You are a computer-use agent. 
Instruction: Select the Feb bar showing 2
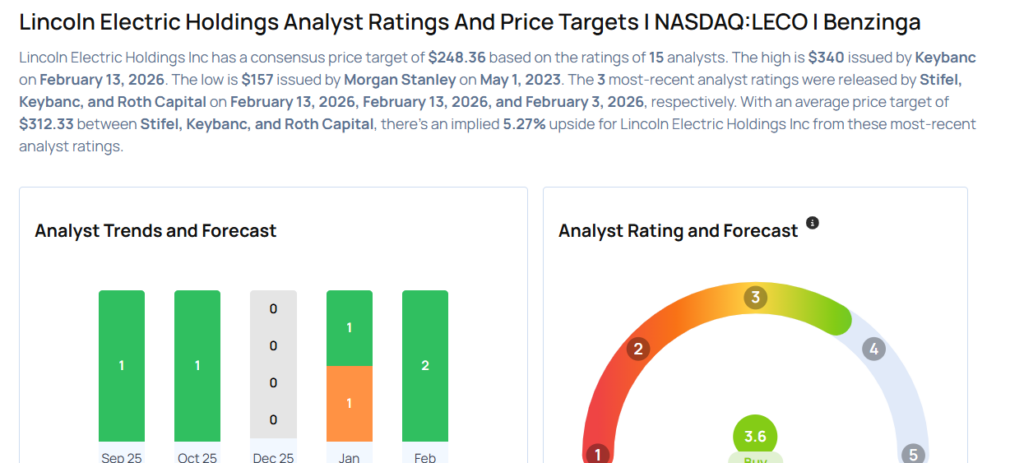pyautogui.click(x=425, y=365)
